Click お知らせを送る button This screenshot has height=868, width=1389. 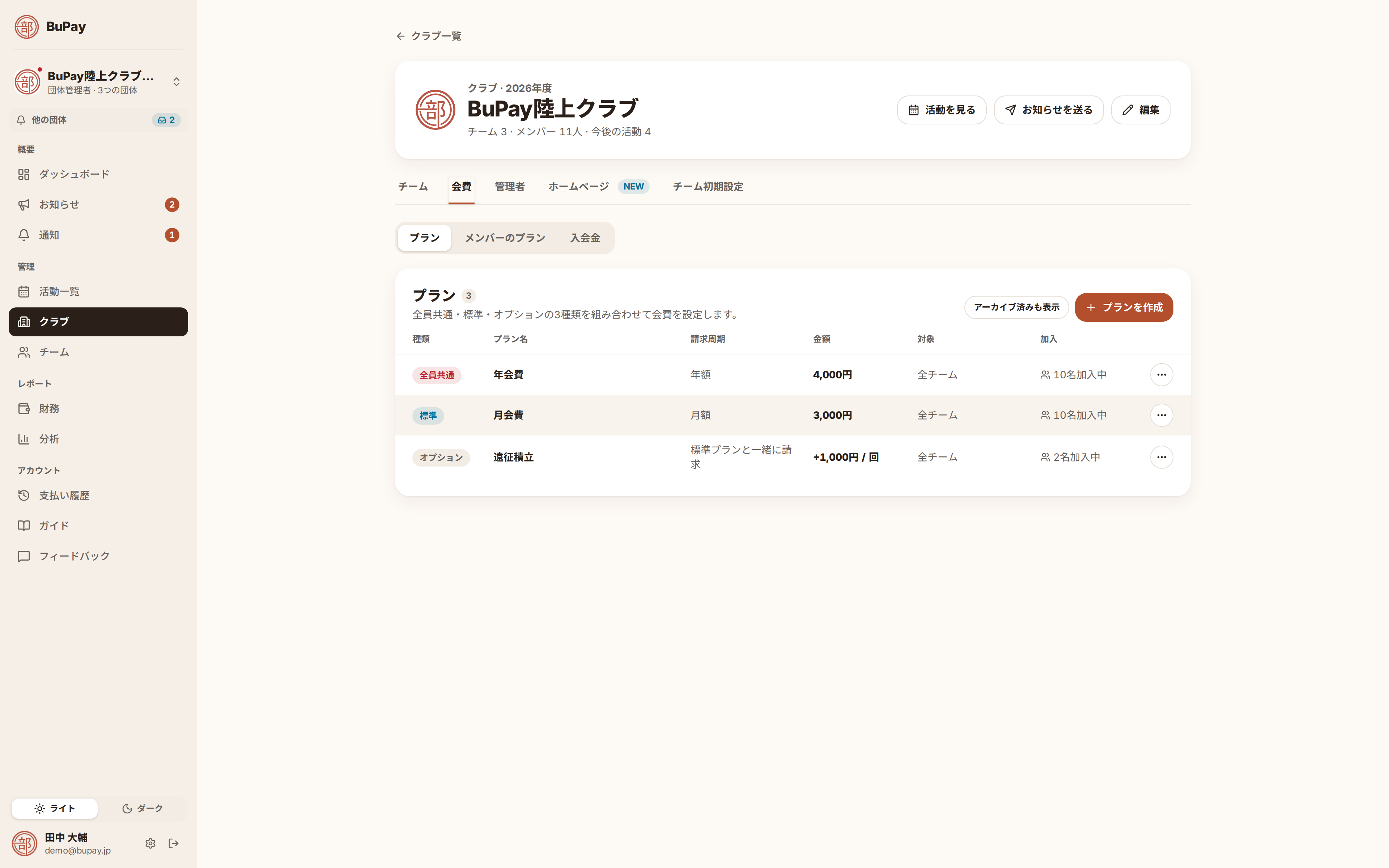(x=1048, y=110)
